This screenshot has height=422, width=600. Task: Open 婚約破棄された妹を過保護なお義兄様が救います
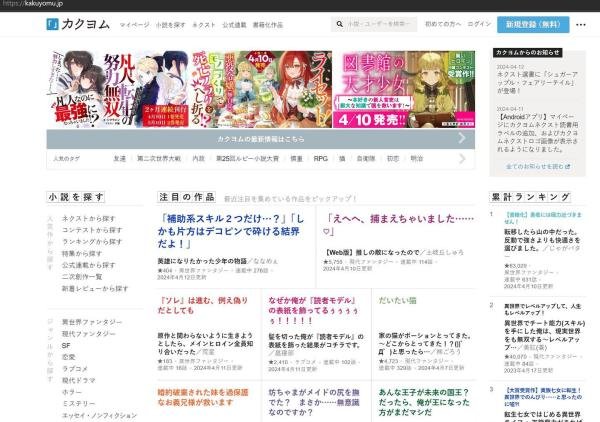tap(203, 397)
